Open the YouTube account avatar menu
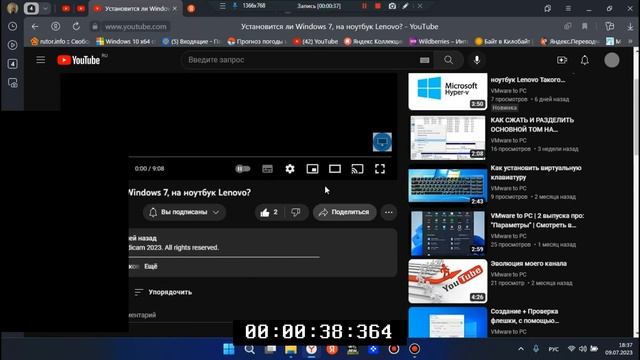This screenshot has width=640, height=360. [611, 60]
